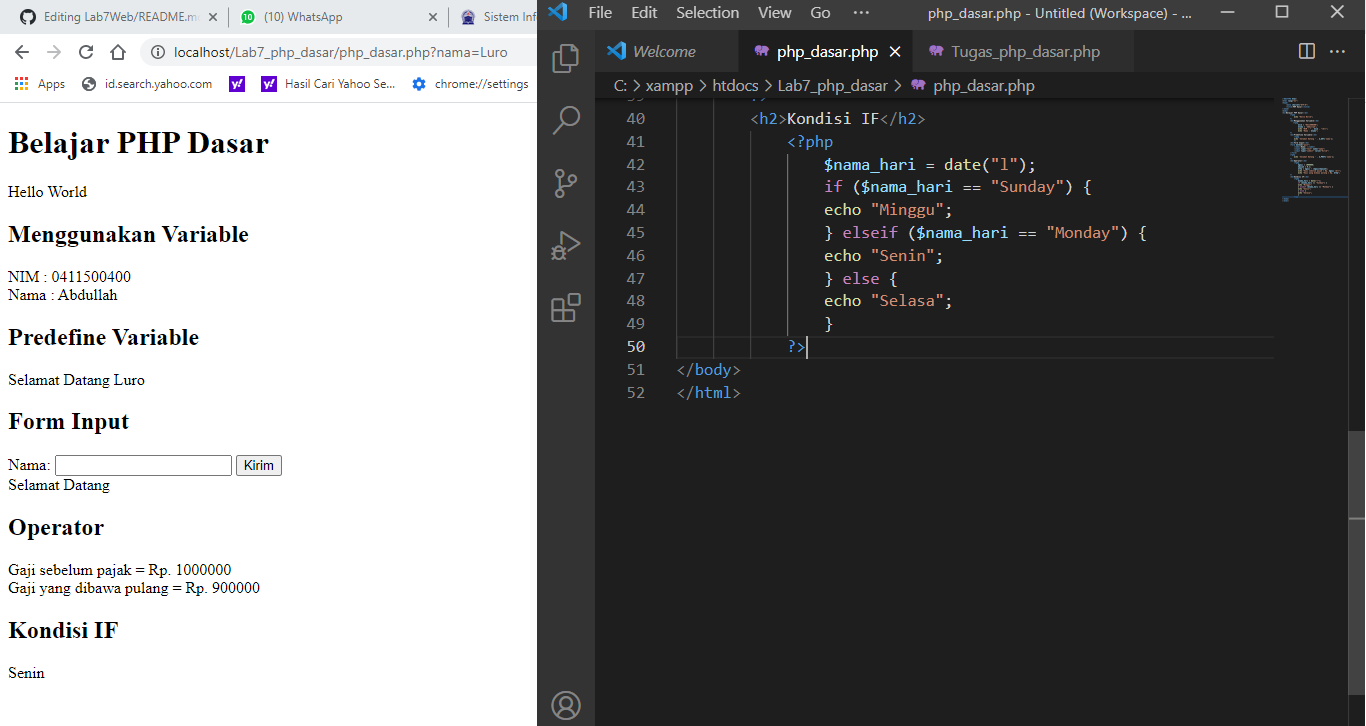Viewport: 1366px width, 726px height.
Task: Expand the Lab7_php_dasar breadcrumb segment
Action: click(832, 86)
